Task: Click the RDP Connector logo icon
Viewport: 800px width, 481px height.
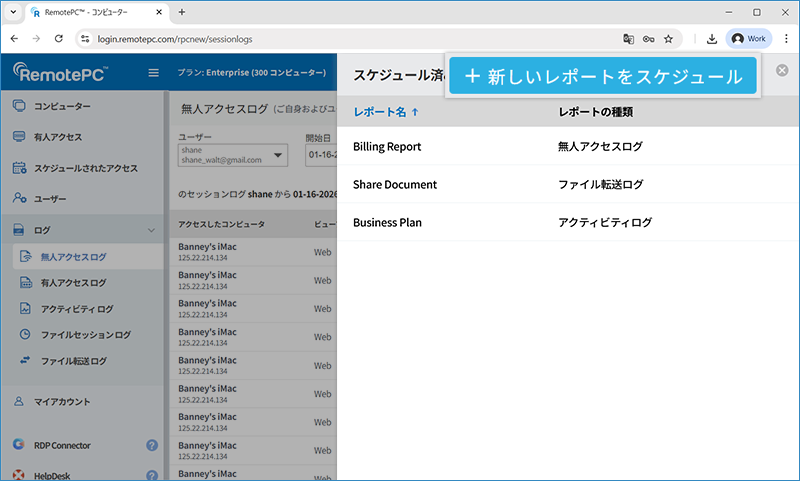Action: 19,444
